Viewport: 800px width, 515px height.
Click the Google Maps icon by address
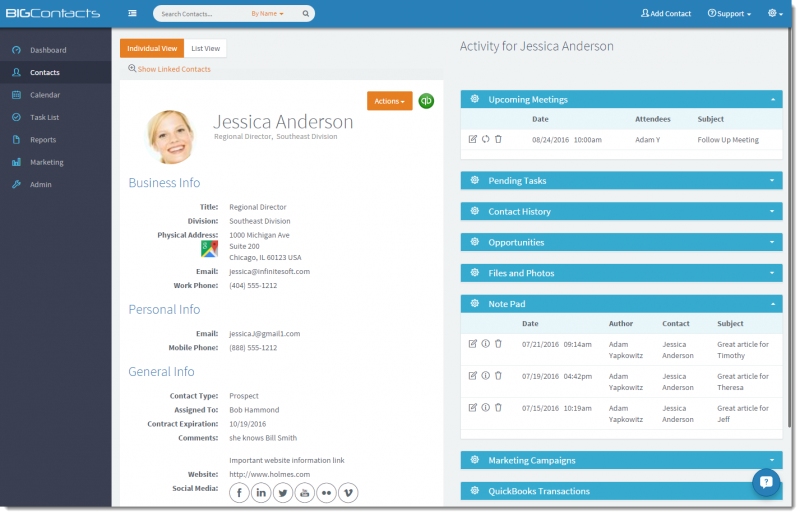[209, 249]
